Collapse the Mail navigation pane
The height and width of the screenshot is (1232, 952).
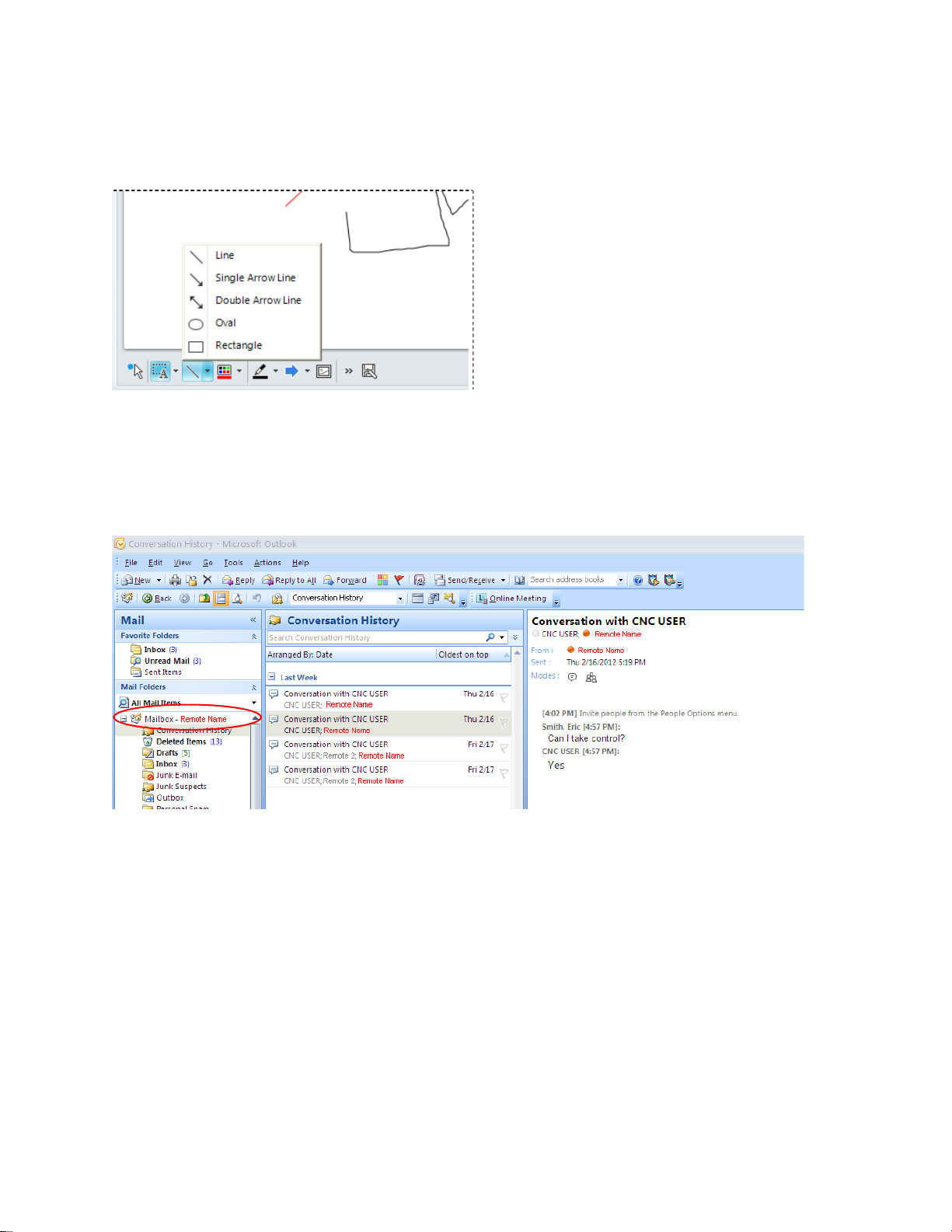[253, 620]
